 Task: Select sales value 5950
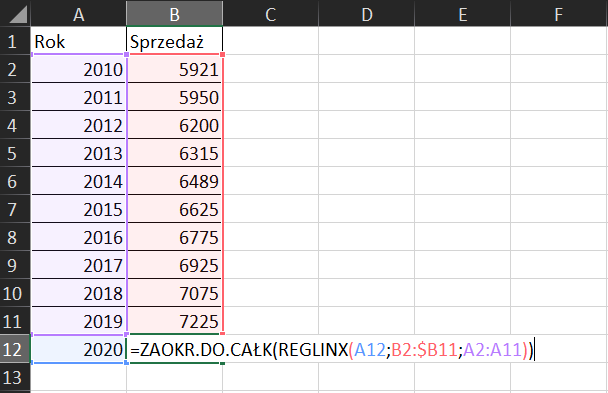pyautogui.click(x=174, y=97)
